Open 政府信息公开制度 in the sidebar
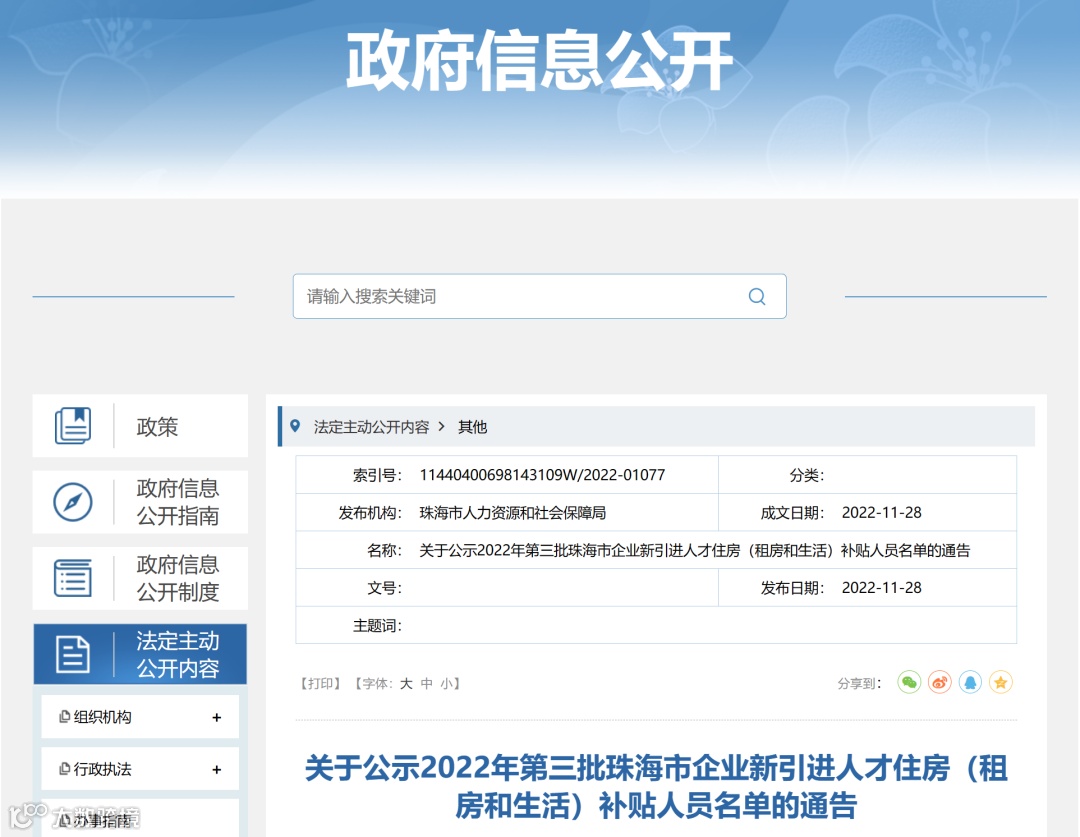The image size is (1080, 837). point(140,578)
